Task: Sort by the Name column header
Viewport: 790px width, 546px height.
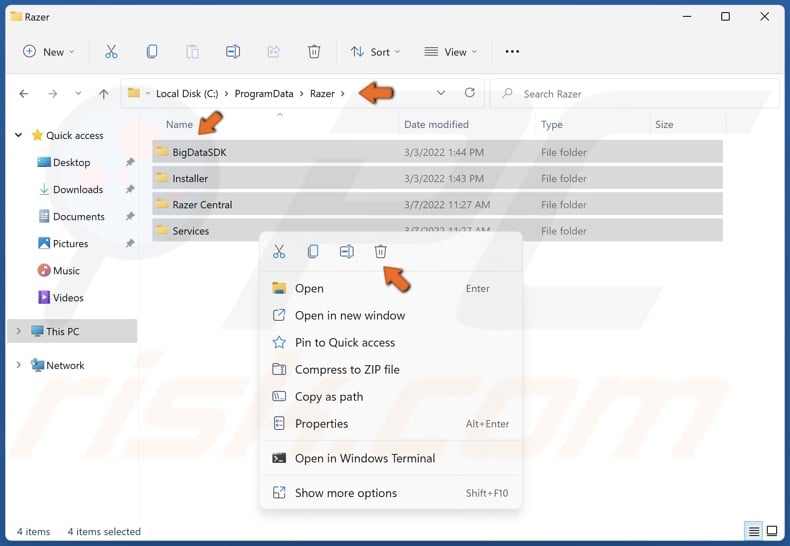Action: point(179,124)
